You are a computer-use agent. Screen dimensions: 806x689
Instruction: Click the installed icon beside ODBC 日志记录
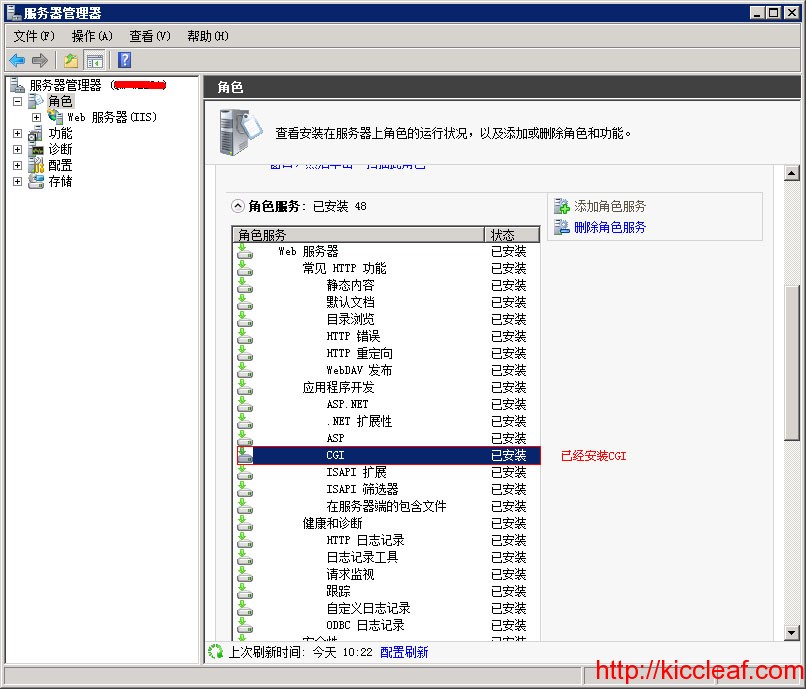[x=245, y=625]
